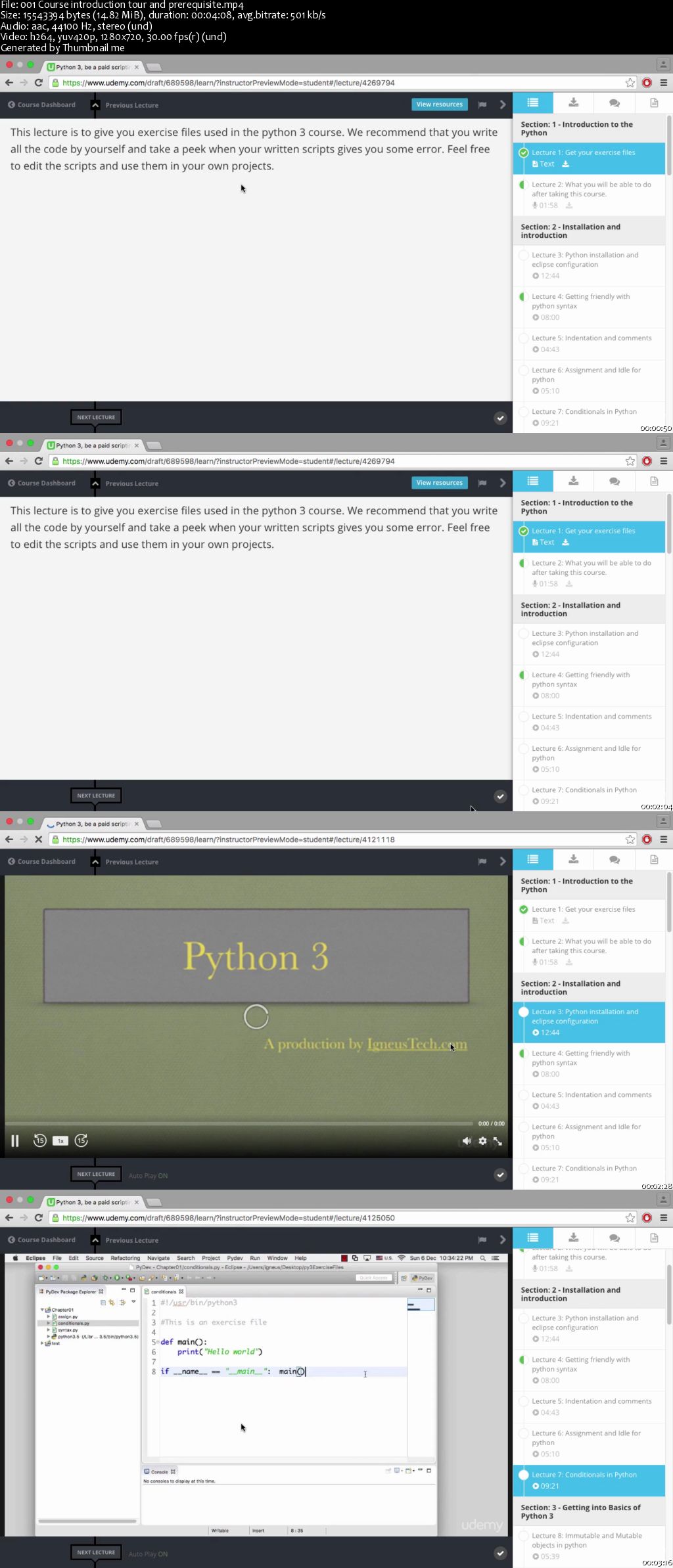Select the Eclipse Console tab

(x=160, y=1471)
